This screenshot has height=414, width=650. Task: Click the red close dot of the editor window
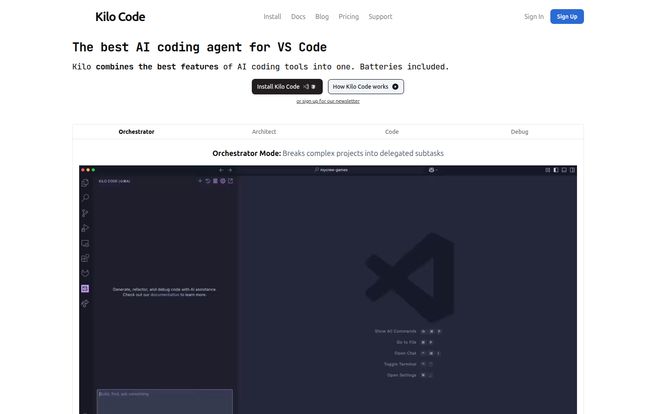(x=83, y=170)
